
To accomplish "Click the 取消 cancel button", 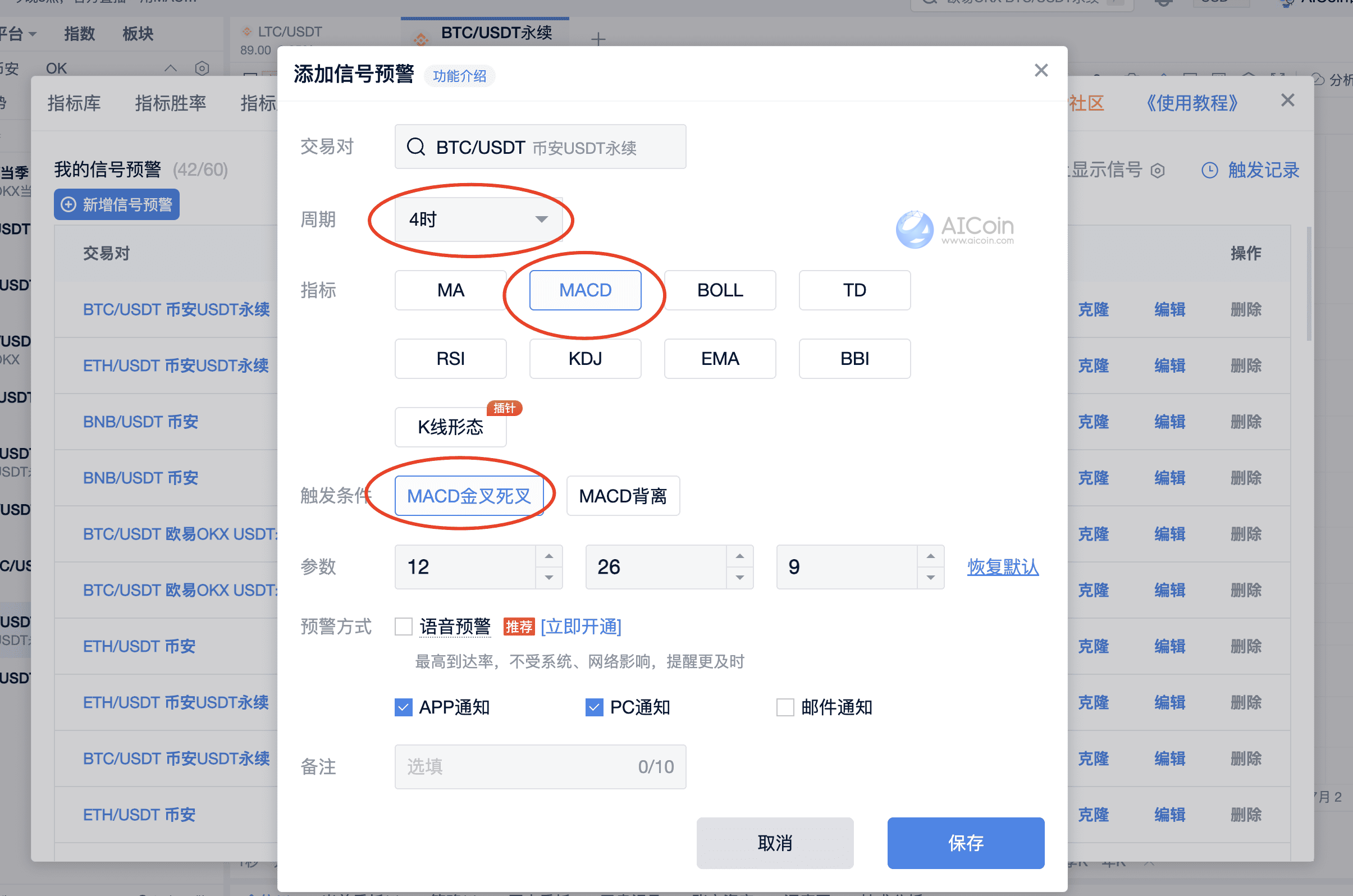I will pyautogui.click(x=775, y=843).
